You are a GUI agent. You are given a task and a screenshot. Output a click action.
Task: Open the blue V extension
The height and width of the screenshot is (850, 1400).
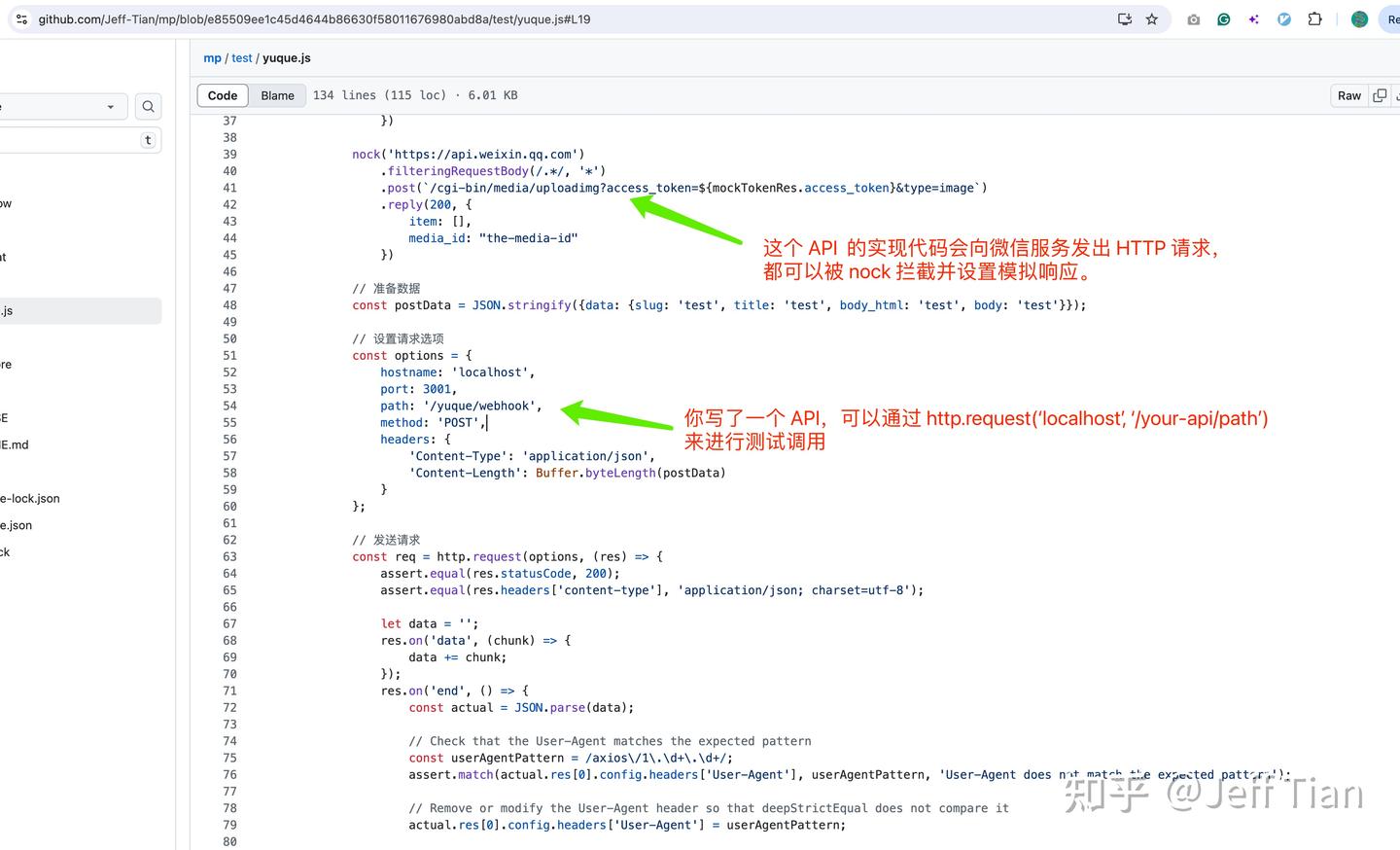coord(1284,18)
